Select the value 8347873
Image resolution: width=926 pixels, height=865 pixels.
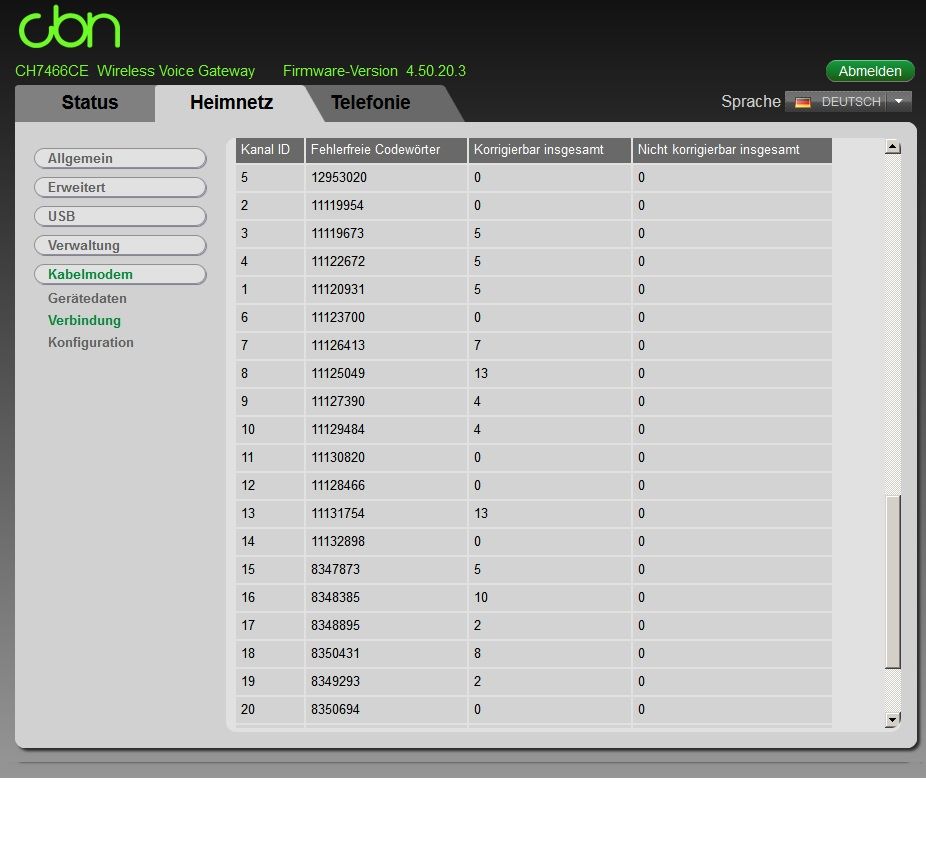click(x=335, y=569)
